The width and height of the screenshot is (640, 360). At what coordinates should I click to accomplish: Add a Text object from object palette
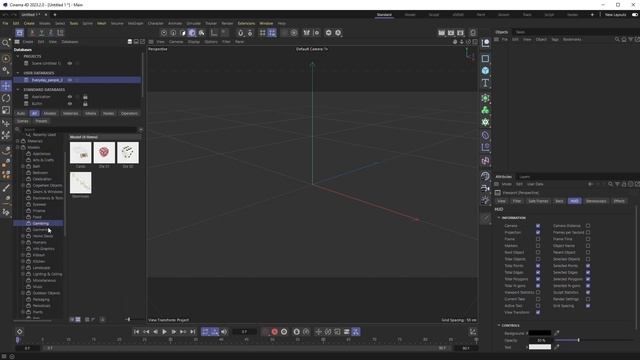click(x=485, y=83)
